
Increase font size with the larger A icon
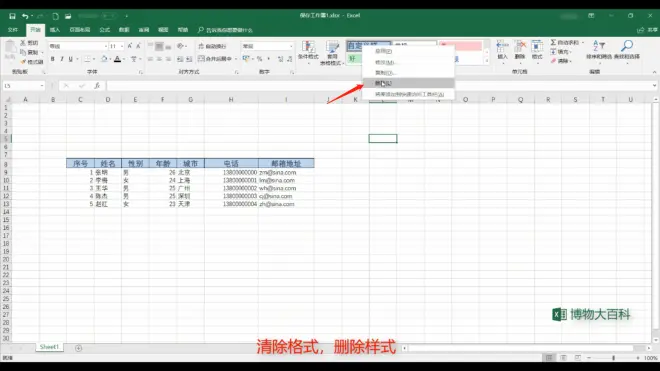point(130,46)
